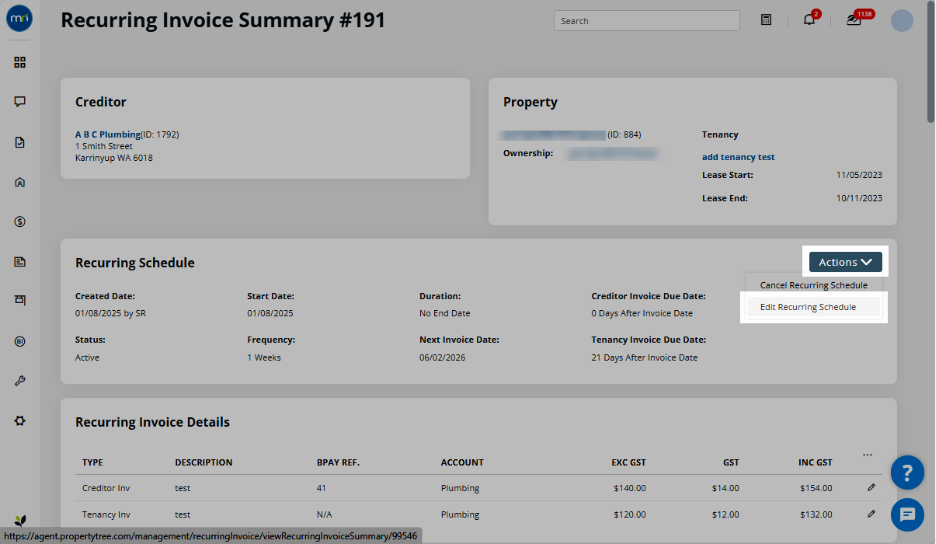Open the reports page icon in sidebar
The height and width of the screenshot is (544, 936).
coord(20,262)
